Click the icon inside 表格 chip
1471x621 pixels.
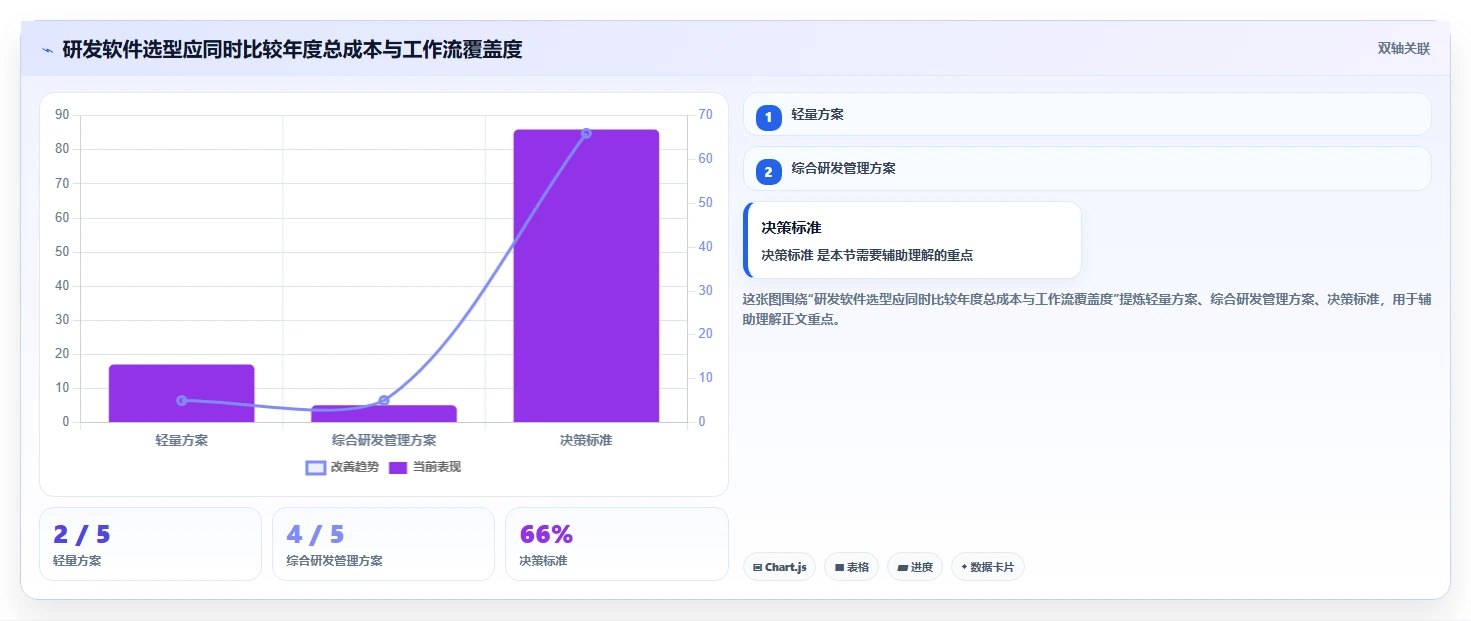click(x=839, y=568)
